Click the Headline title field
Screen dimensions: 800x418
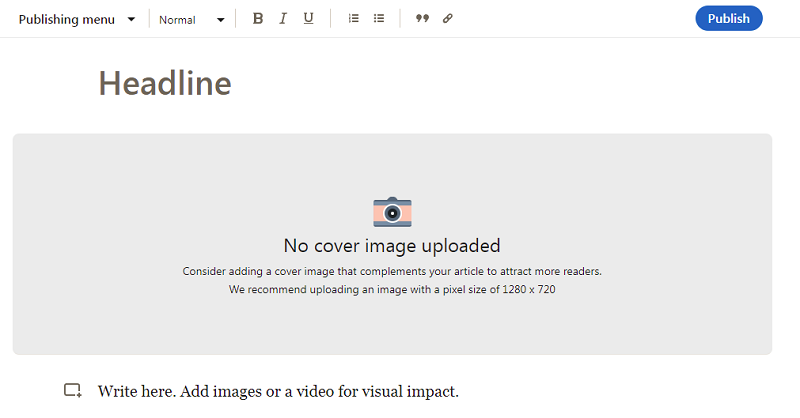click(x=165, y=83)
